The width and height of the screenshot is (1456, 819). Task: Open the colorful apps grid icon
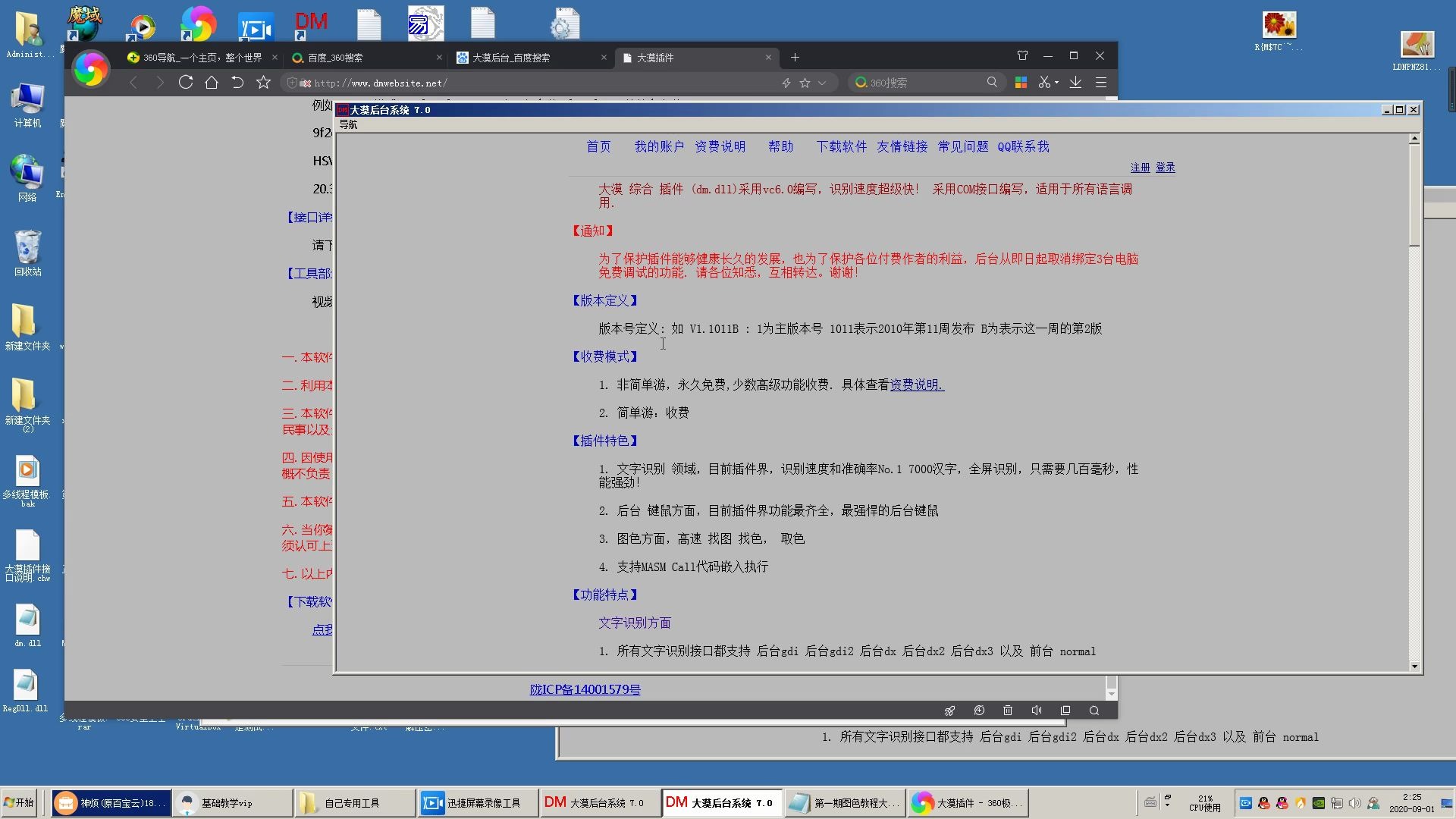(1021, 83)
